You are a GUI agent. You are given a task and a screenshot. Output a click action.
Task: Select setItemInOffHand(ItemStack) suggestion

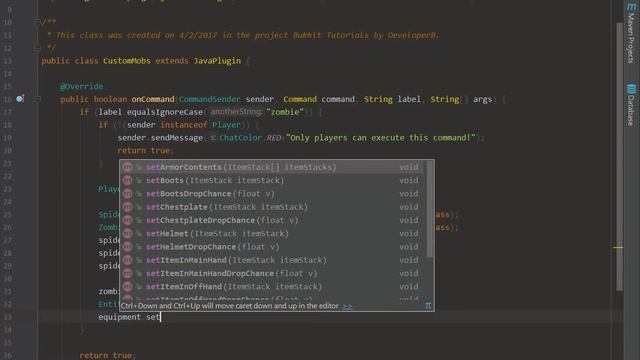273,287
